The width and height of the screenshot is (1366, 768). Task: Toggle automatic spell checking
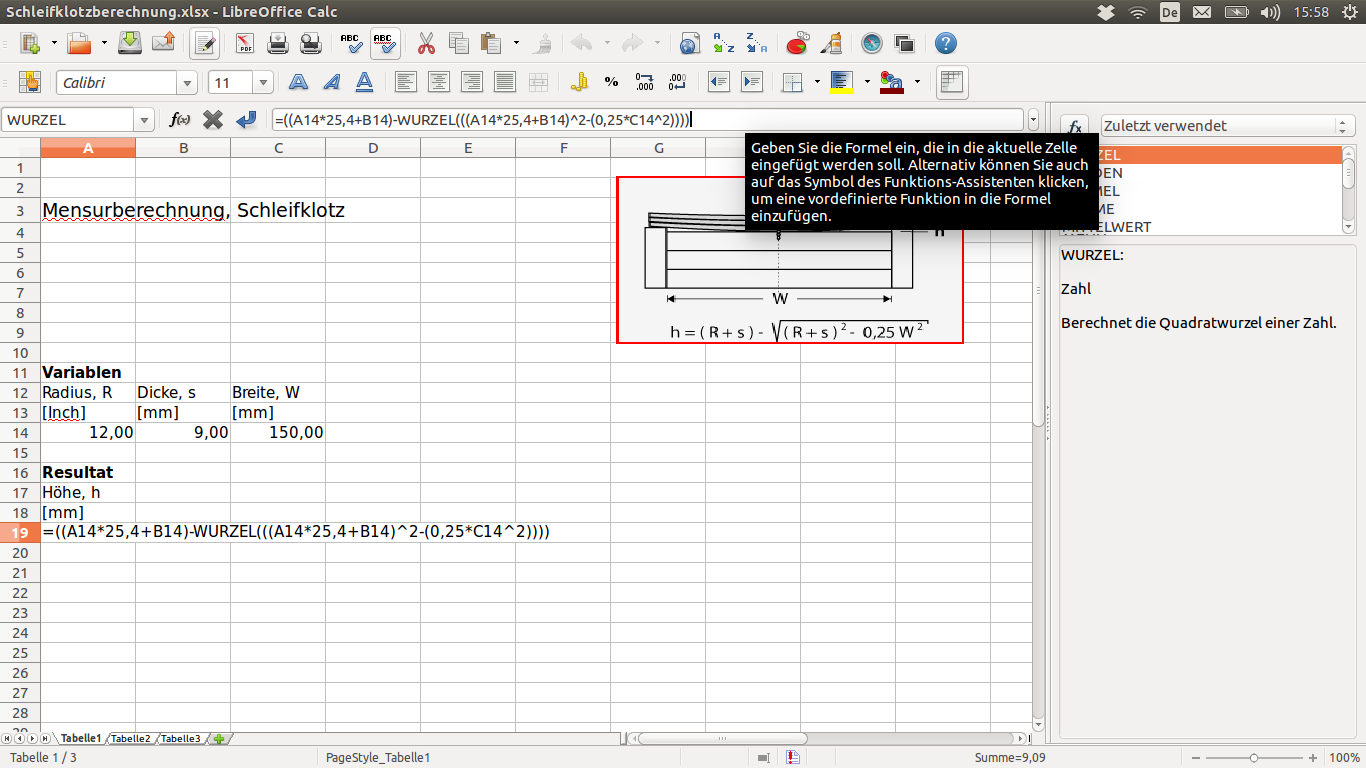385,43
